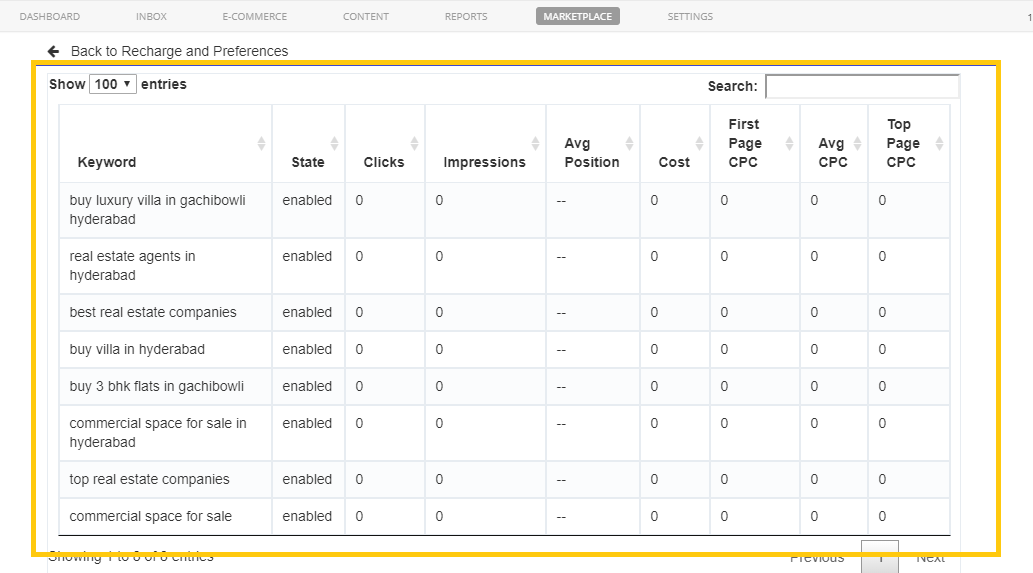Open the Inbox tab
Viewport: 1033px width, 573px height.
pyautogui.click(x=151, y=16)
